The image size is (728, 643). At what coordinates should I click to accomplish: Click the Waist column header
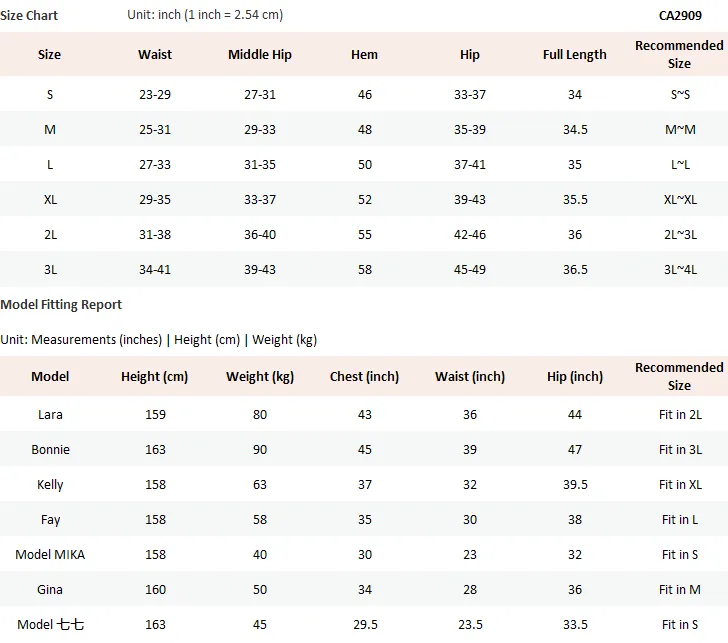pos(155,55)
